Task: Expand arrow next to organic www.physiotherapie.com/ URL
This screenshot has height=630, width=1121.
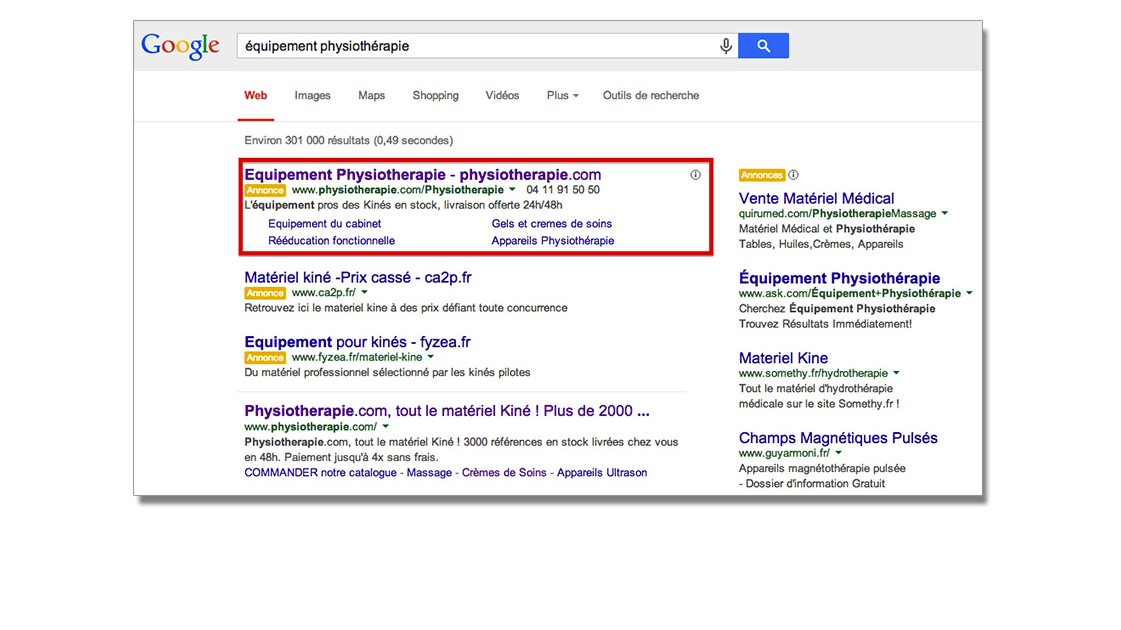Action: pyautogui.click(x=385, y=427)
